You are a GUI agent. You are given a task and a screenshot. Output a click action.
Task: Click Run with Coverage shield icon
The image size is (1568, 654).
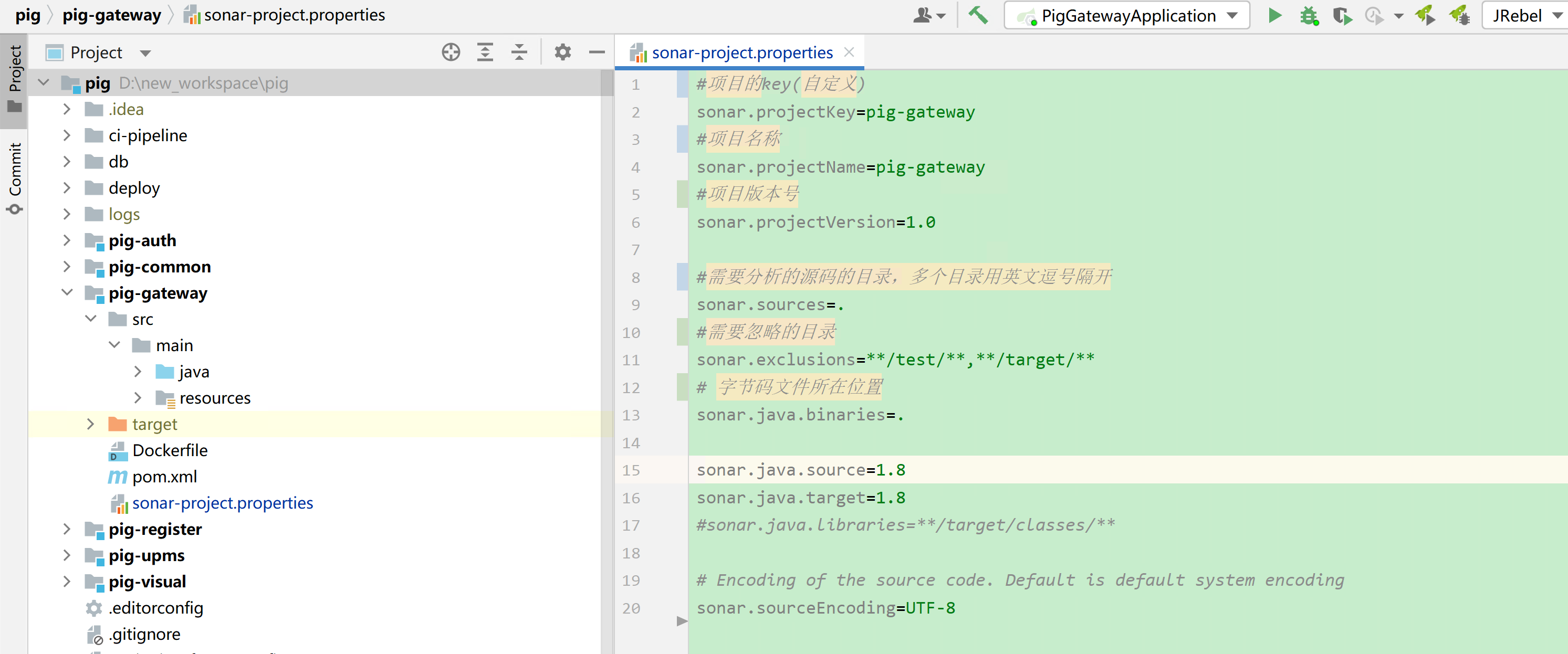click(1342, 16)
